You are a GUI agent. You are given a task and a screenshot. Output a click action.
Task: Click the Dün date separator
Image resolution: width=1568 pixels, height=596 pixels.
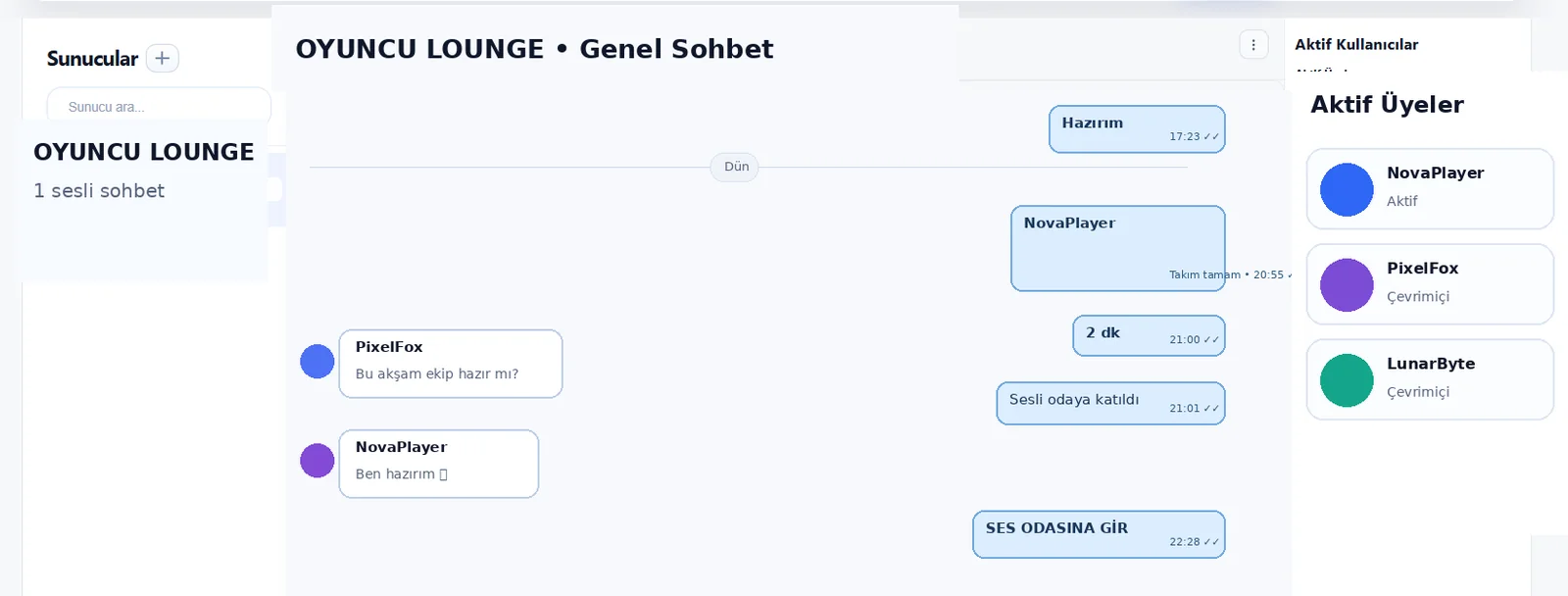tap(736, 167)
